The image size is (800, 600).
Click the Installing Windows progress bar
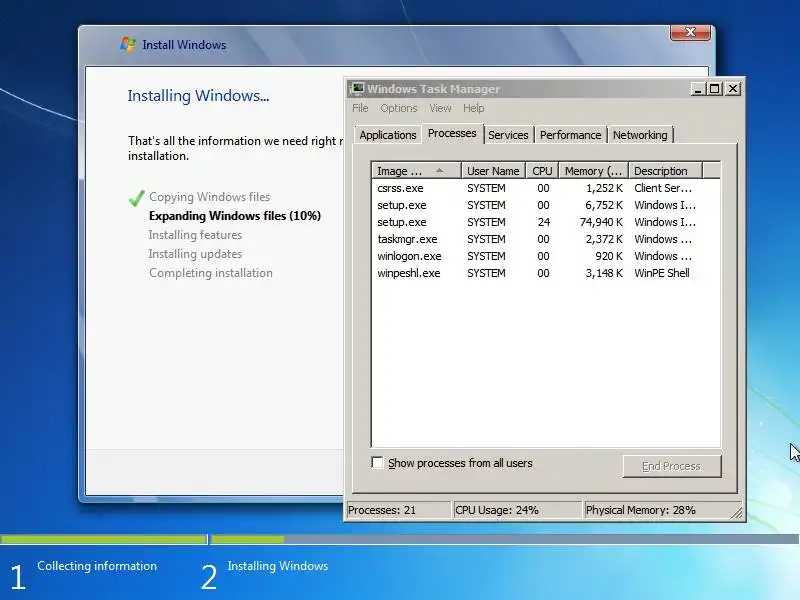coord(505,539)
